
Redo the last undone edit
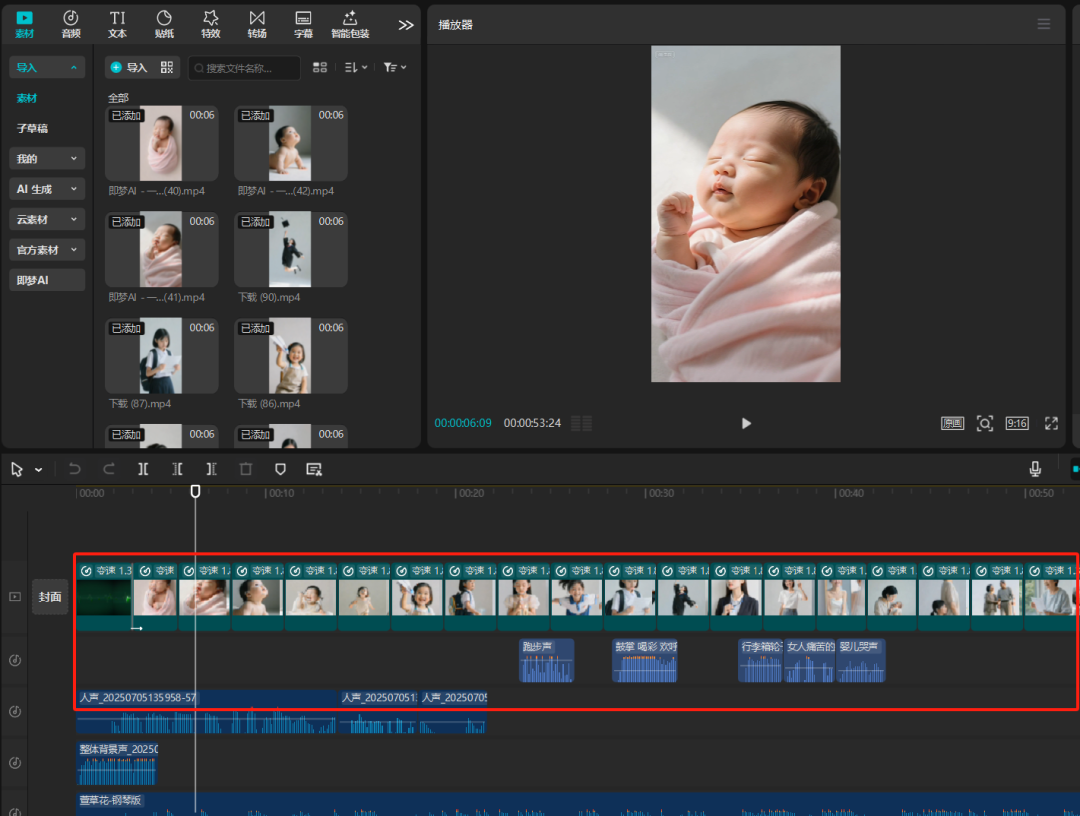click(109, 469)
